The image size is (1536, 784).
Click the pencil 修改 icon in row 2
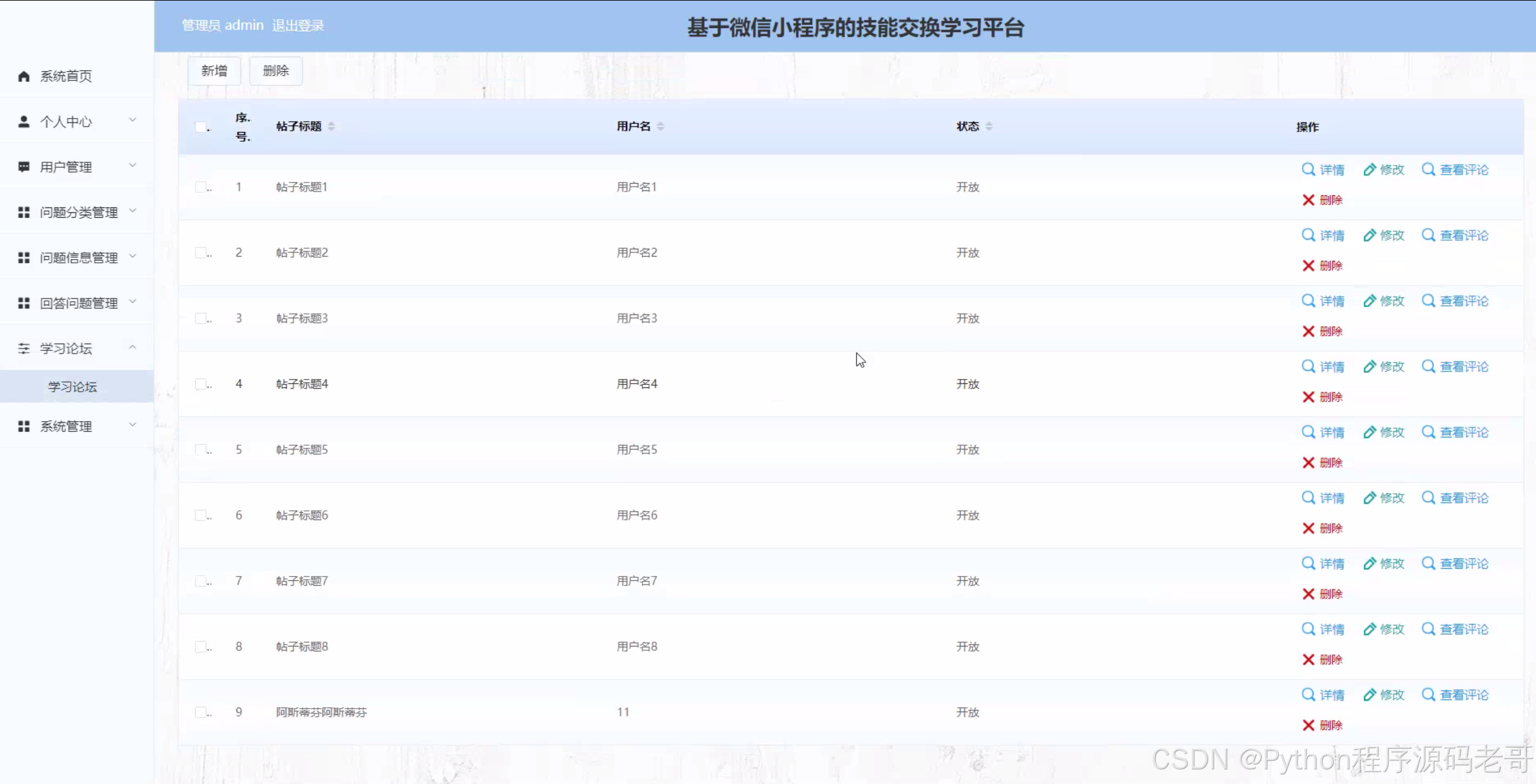(1369, 235)
